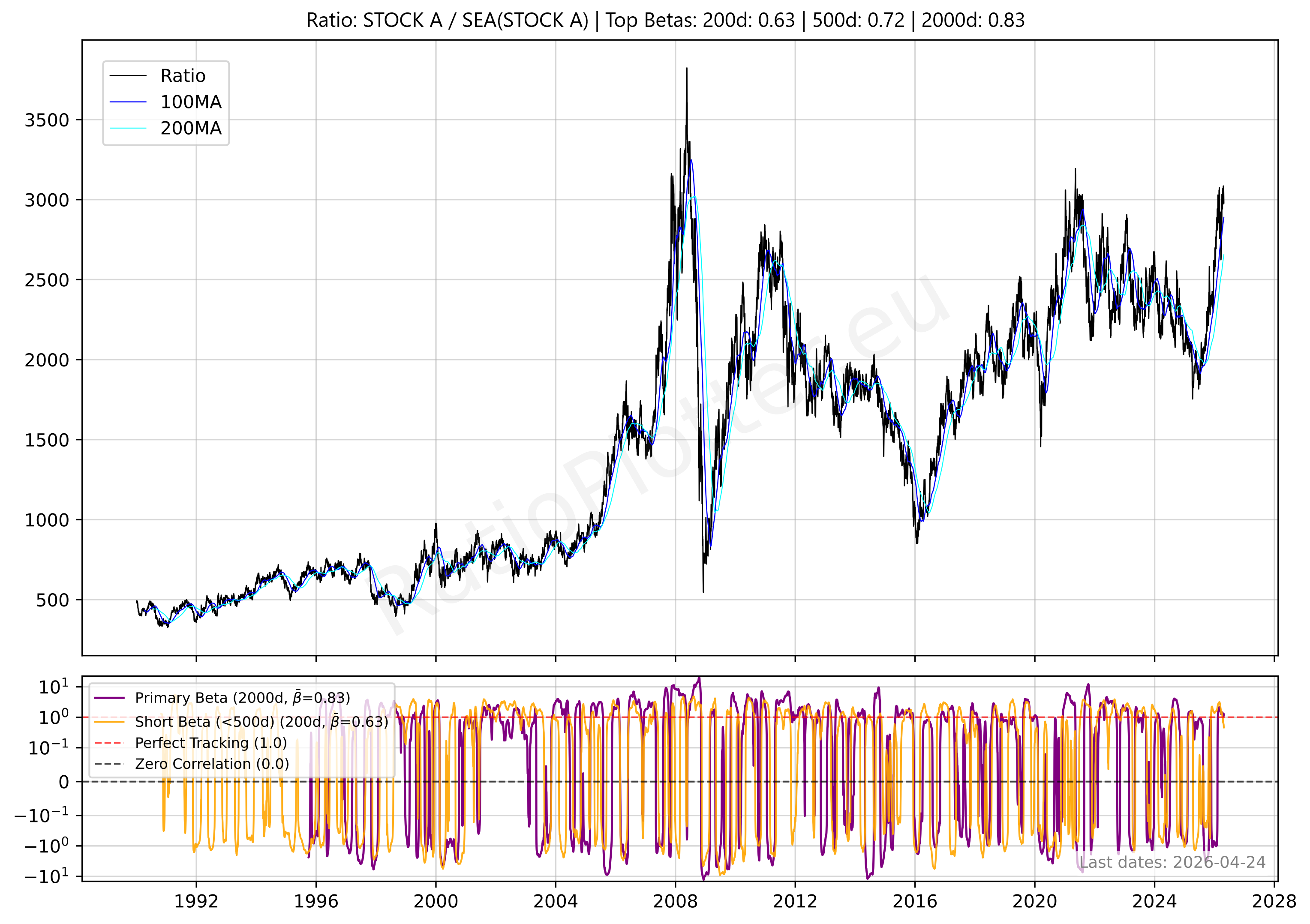The image size is (1310, 924).
Task: Click the cyan 200MA line sample in legend
Action: click(128, 128)
